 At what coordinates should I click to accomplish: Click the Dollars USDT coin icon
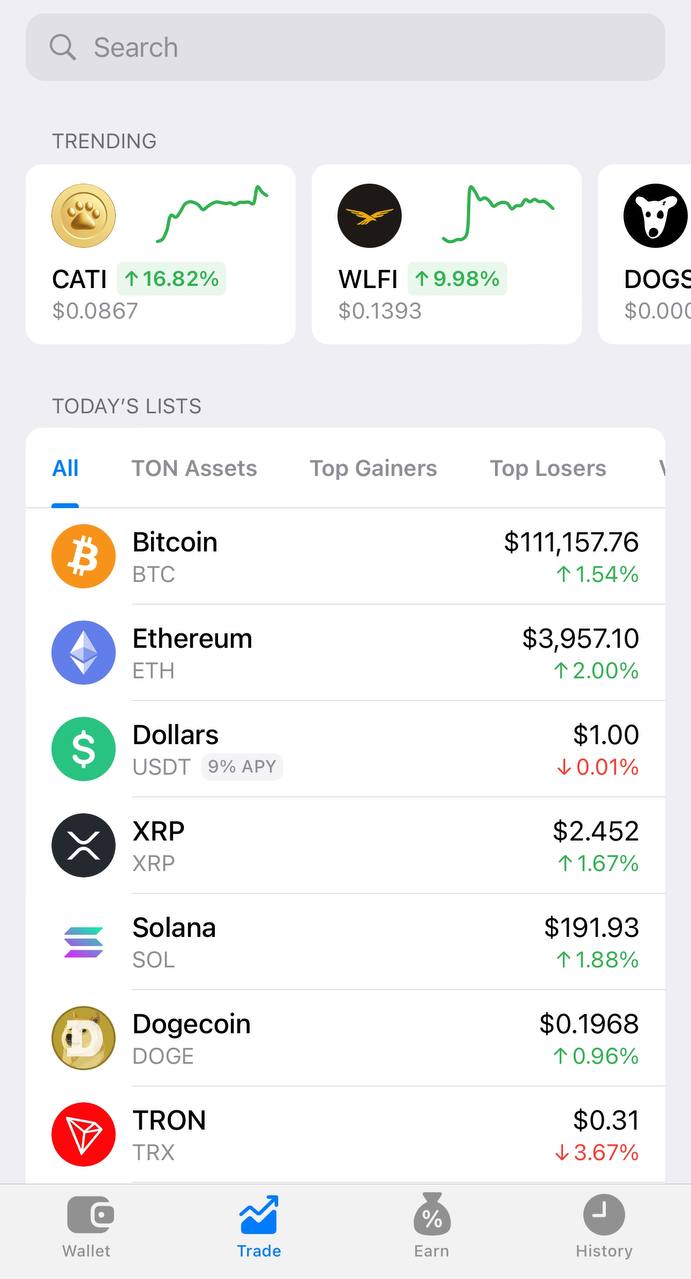click(83, 749)
